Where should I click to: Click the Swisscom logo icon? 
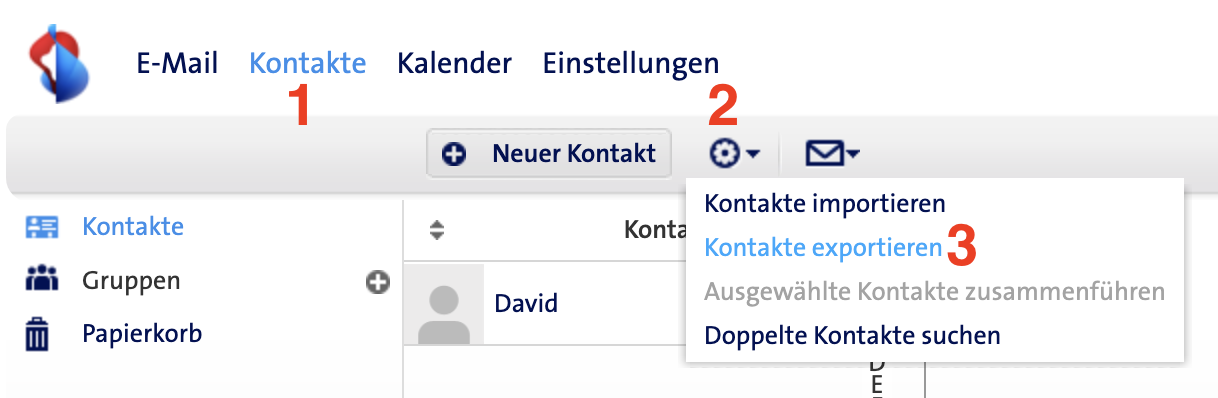click(59, 64)
